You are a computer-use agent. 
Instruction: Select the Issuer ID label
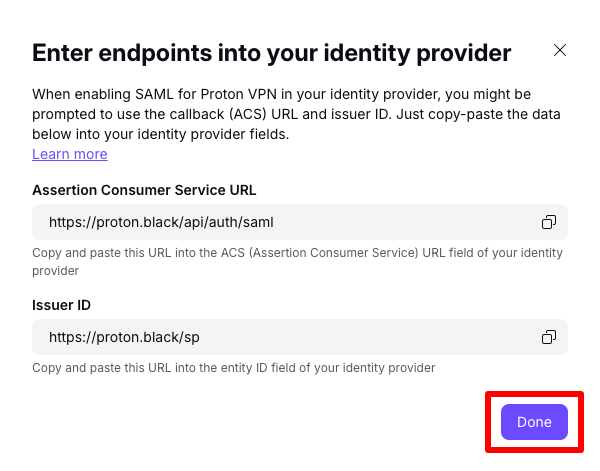click(x=61, y=305)
